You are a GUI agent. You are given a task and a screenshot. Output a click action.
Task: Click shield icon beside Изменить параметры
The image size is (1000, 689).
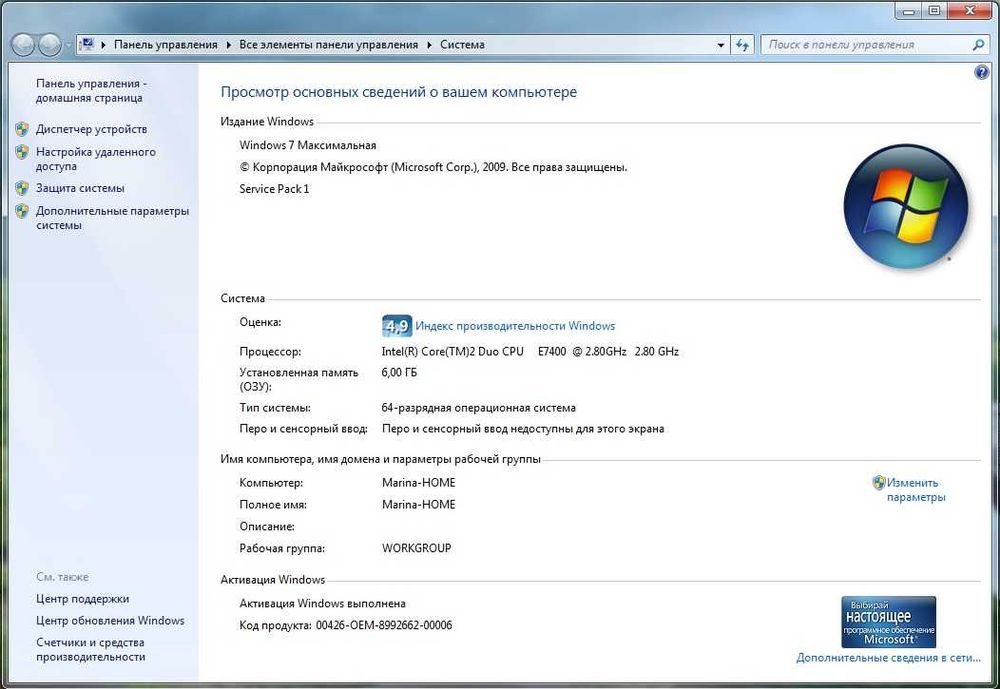879,482
